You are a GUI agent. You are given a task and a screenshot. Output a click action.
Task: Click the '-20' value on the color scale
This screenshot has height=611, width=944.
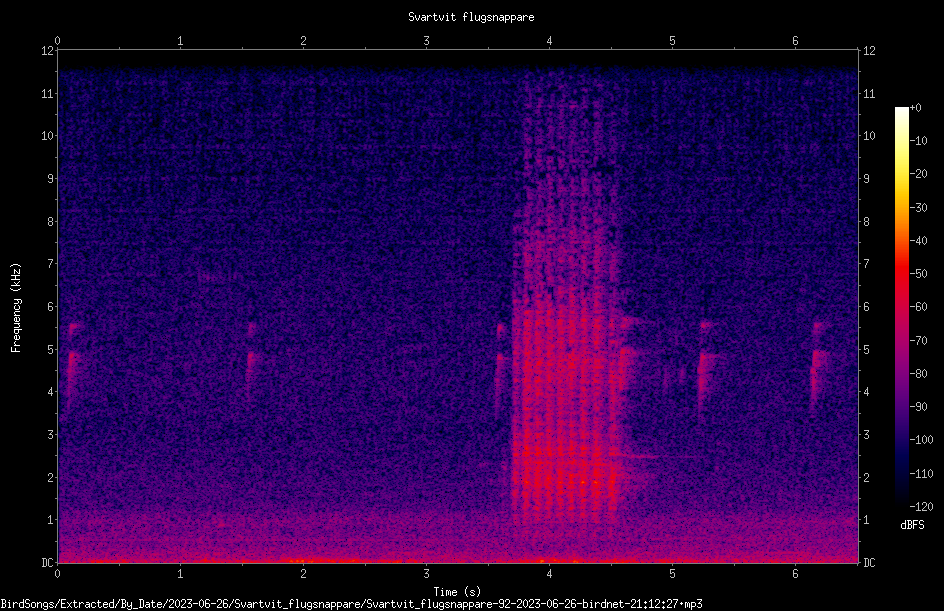(918, 174)
